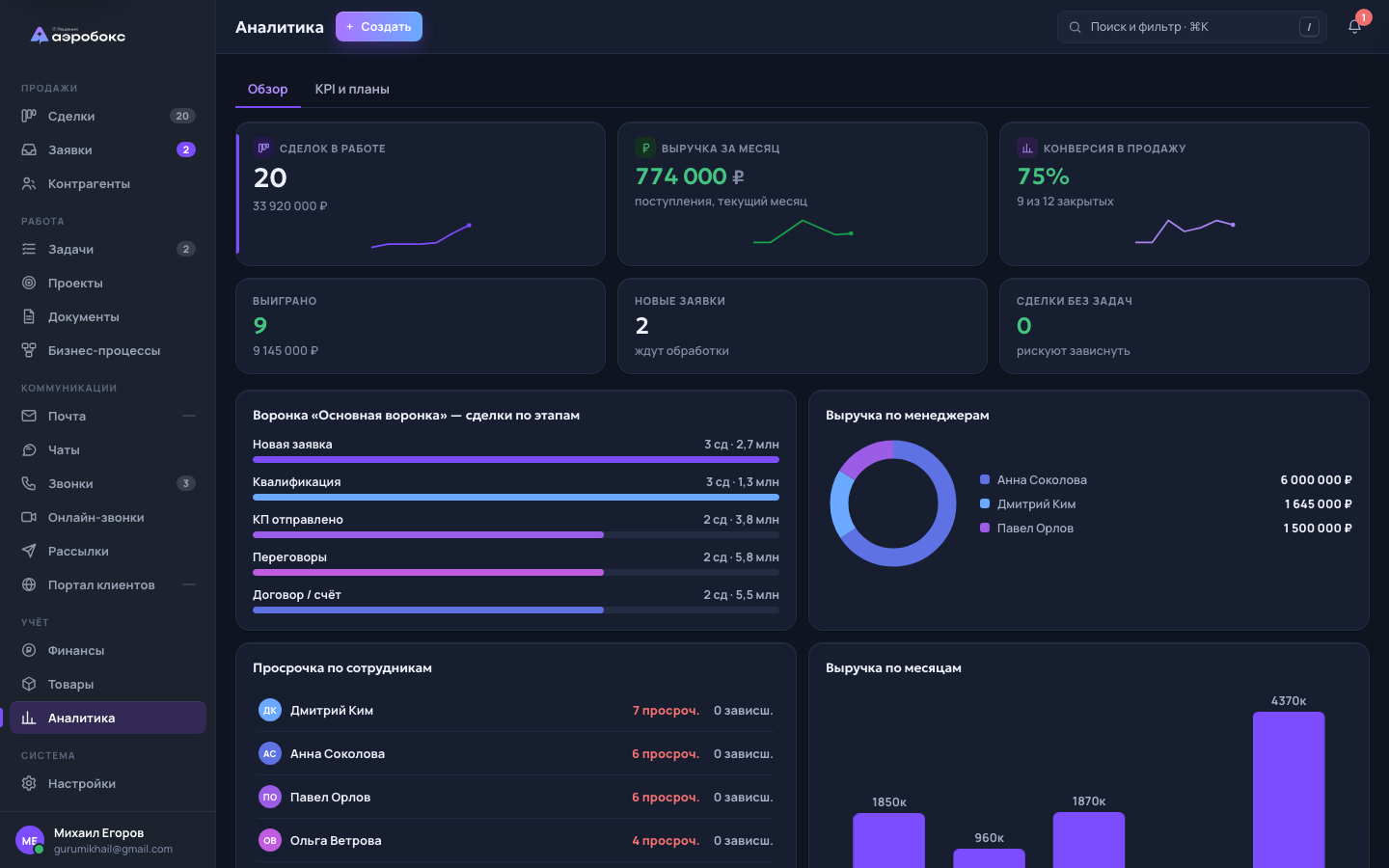The image size is (1389, 868).
Task: Click the Создать button
Action: 379,27
